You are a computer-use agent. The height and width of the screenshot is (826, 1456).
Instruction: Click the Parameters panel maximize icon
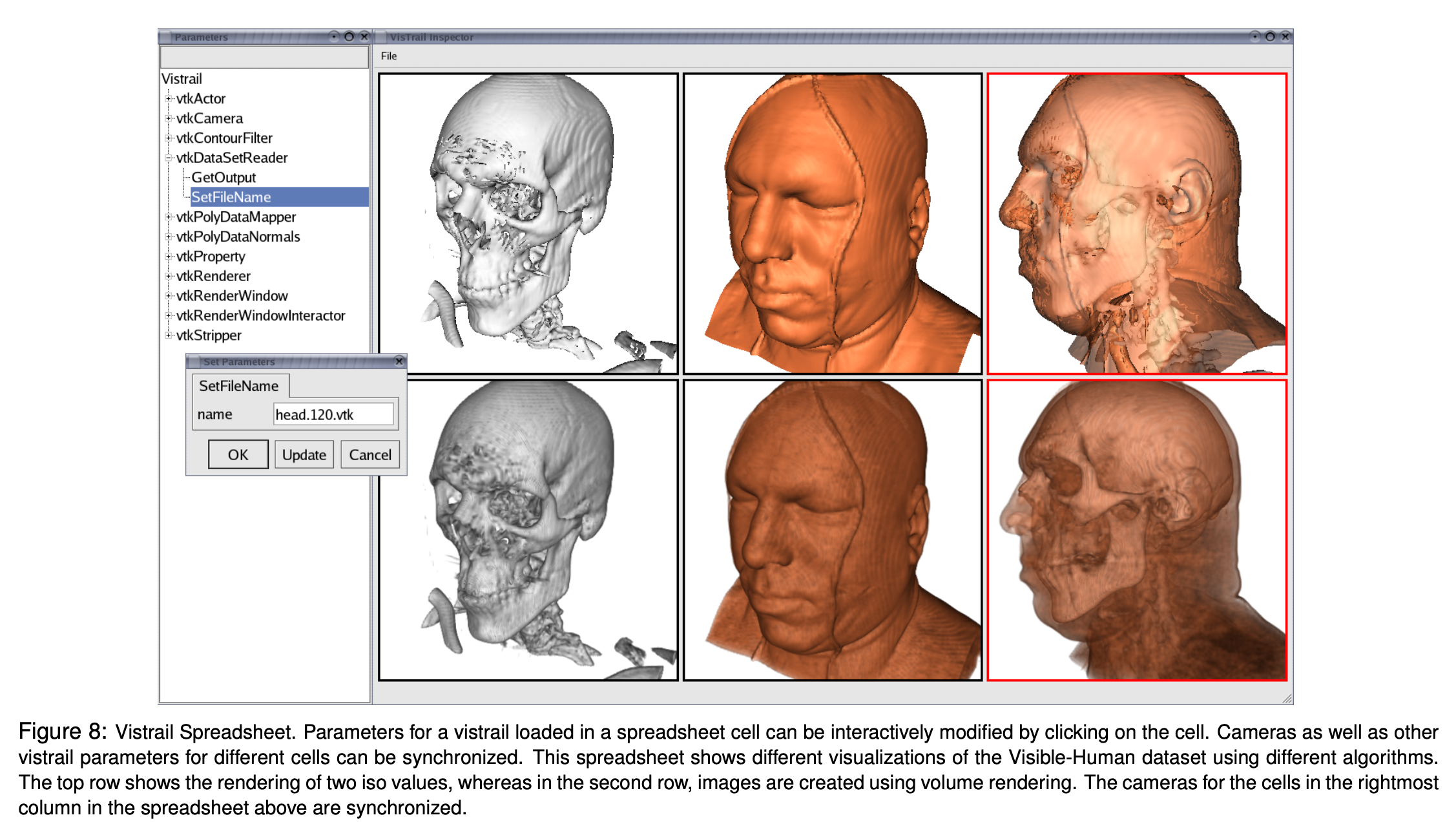point(349,37)
